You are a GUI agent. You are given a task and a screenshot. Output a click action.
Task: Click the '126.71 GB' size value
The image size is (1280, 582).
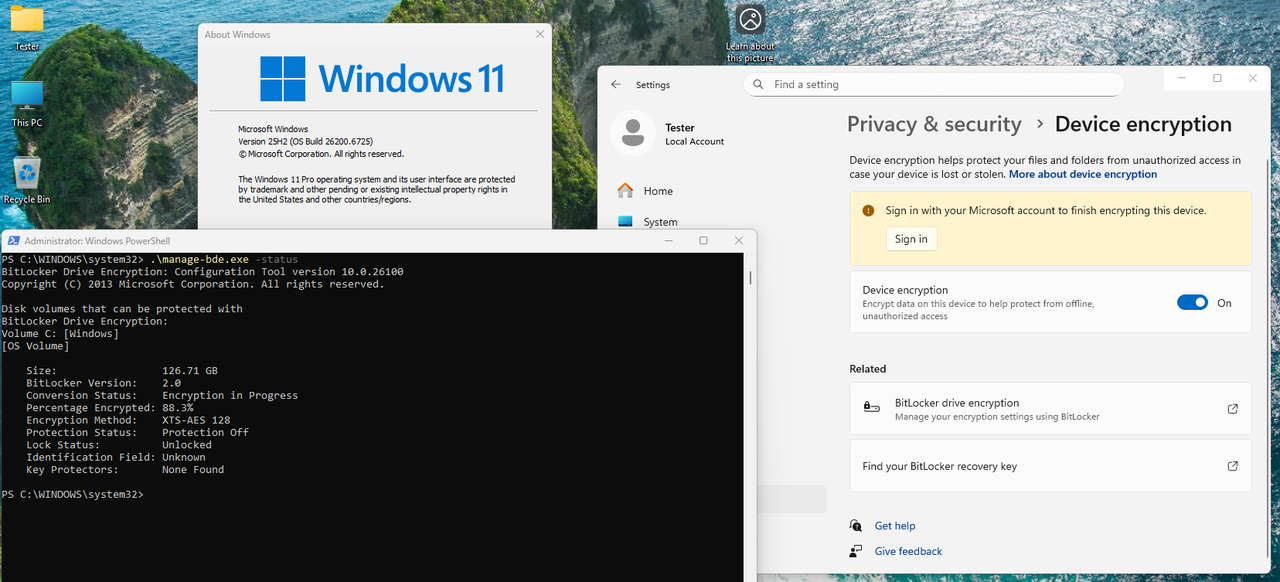(190, 371)
